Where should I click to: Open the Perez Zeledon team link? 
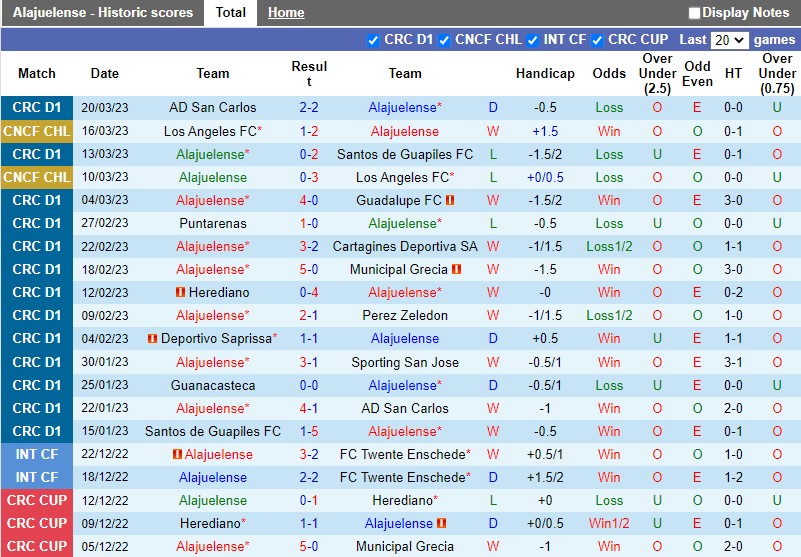click(405, 315)
